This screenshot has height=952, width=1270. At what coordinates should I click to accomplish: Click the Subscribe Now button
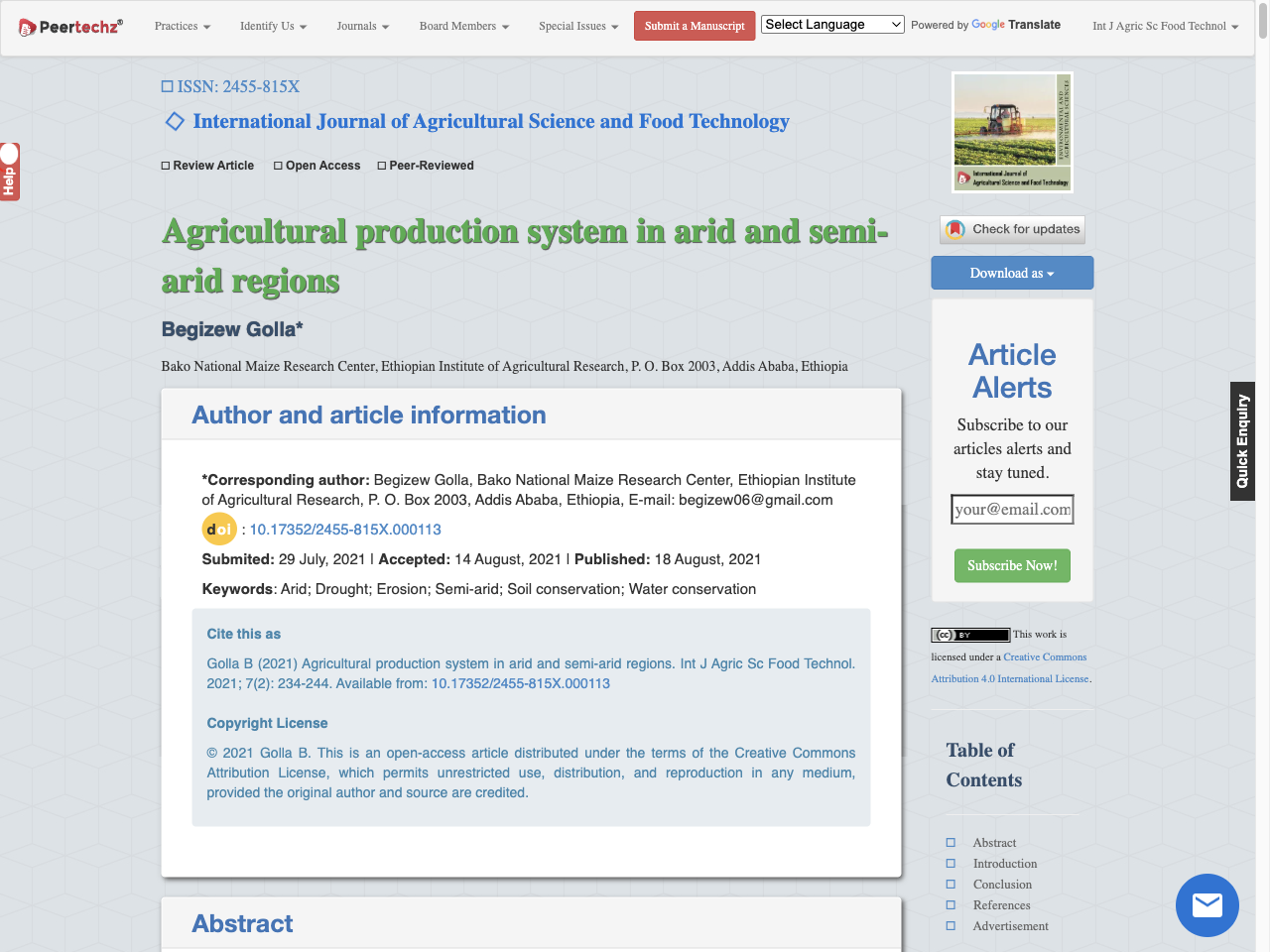click(1011, 565)
